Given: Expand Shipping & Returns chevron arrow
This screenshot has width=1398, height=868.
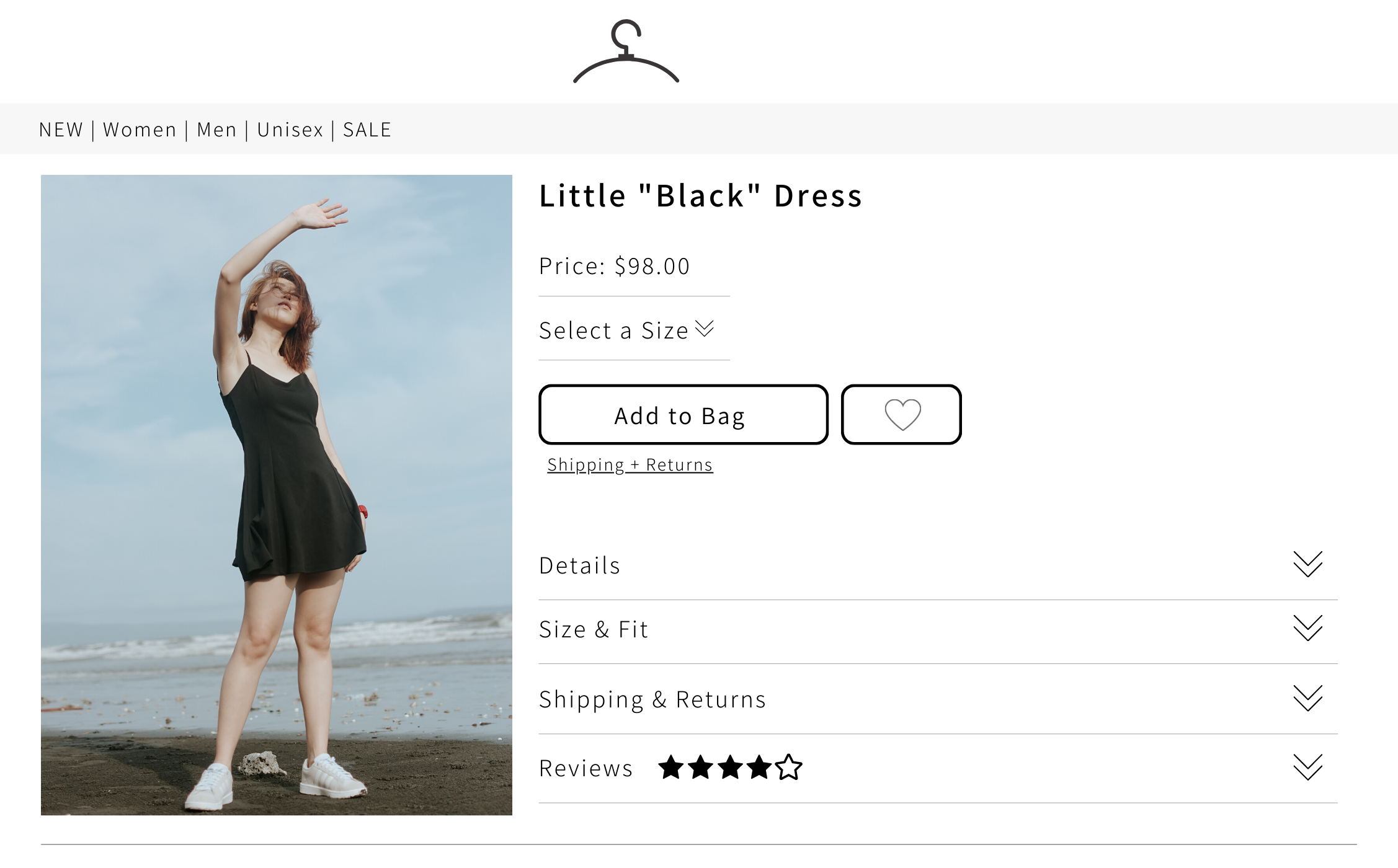Looking at the screenshot, I should 1307,698.
